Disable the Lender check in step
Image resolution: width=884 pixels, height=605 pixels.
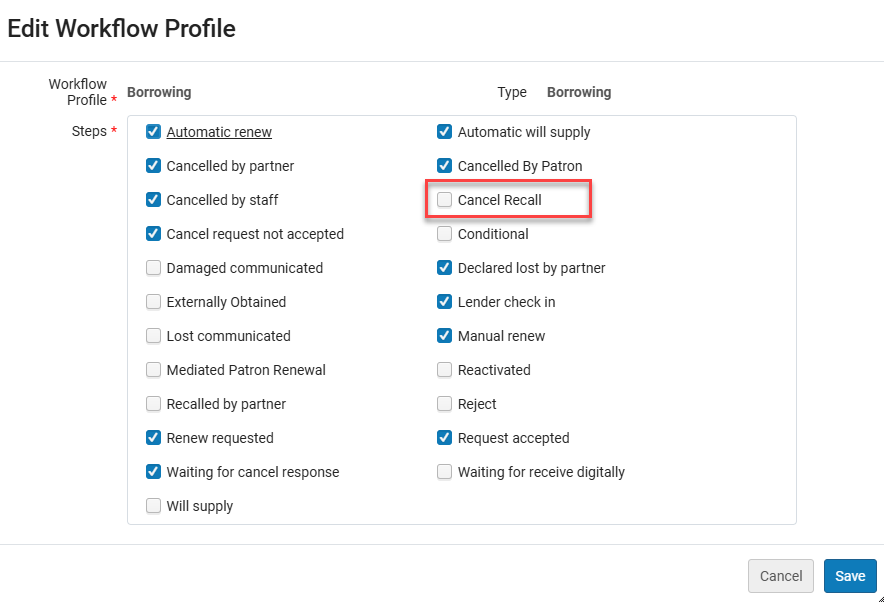[444, 302]
